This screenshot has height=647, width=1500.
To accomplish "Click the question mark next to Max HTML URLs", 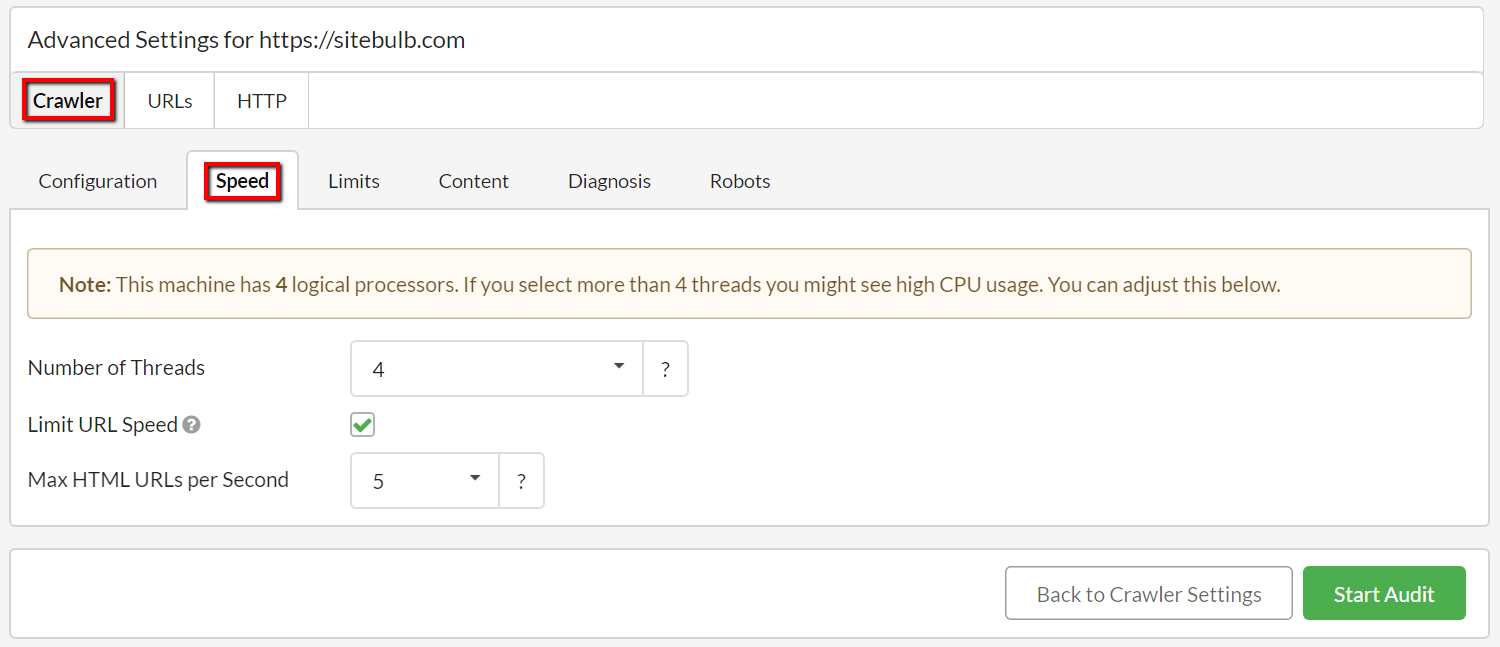I will coord(521,481).
